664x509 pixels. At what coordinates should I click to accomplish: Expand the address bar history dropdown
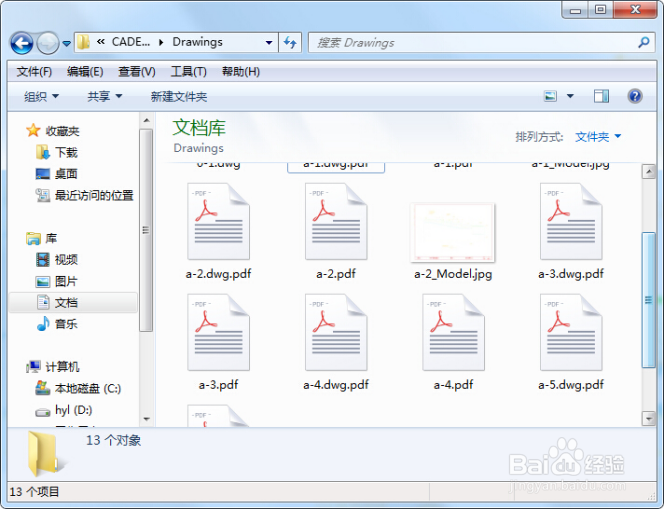click(269, 42)
